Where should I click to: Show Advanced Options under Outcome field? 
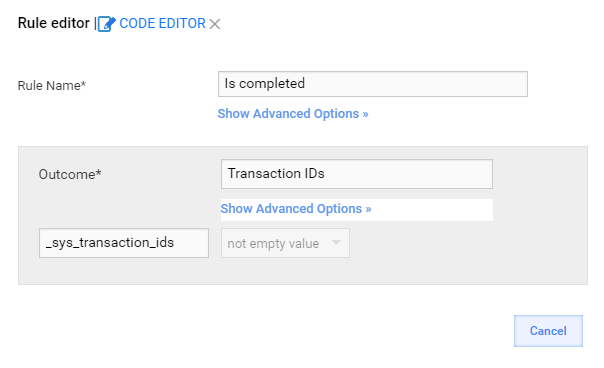(296, 208)
